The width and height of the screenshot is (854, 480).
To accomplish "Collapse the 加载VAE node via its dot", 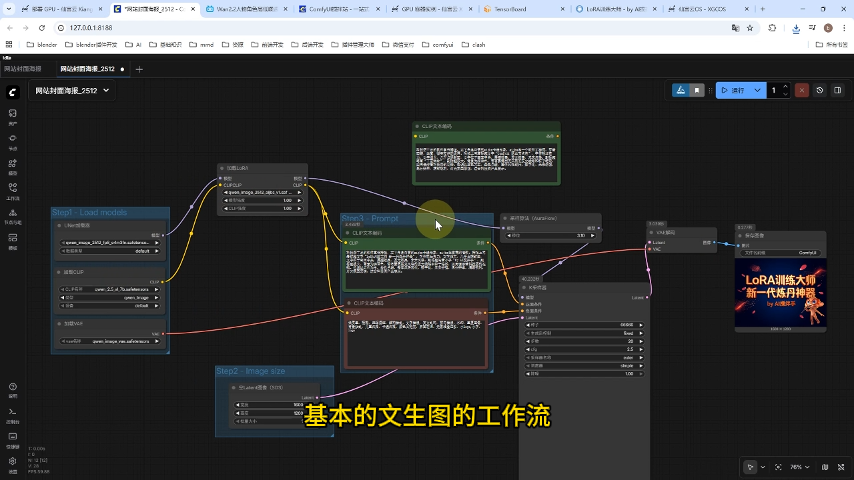I will 59,324.
